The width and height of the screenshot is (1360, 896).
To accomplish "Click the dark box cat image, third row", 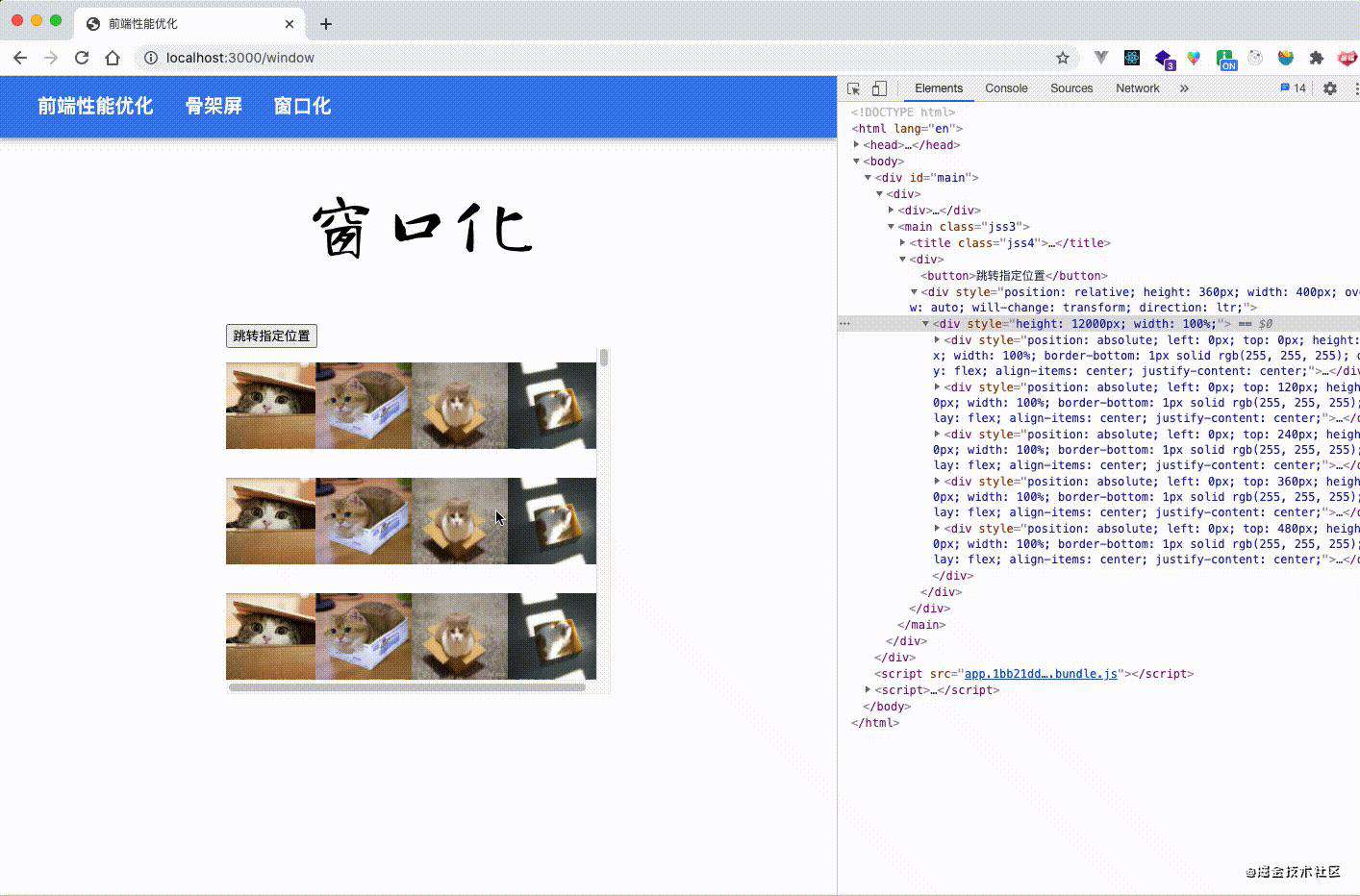I will pyautogui.click(x=552, y=636).
